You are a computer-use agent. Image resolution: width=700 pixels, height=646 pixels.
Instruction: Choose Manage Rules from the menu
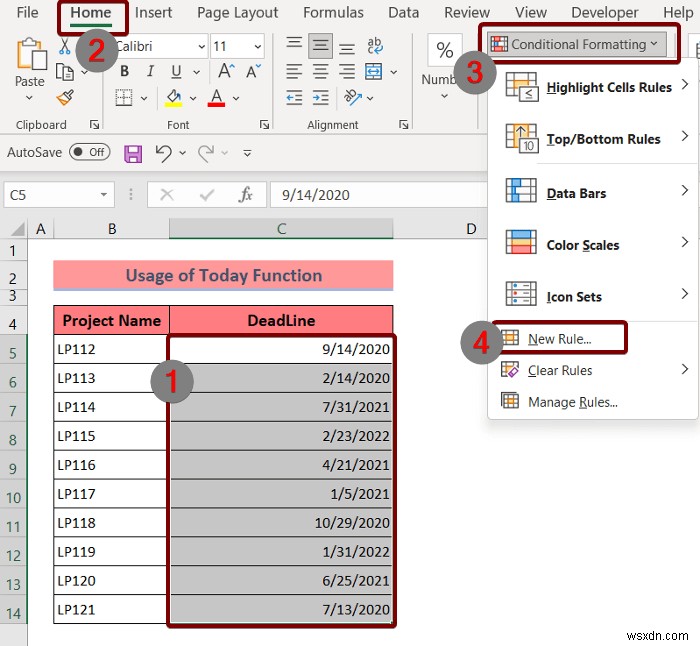click(x=594, y=402)
